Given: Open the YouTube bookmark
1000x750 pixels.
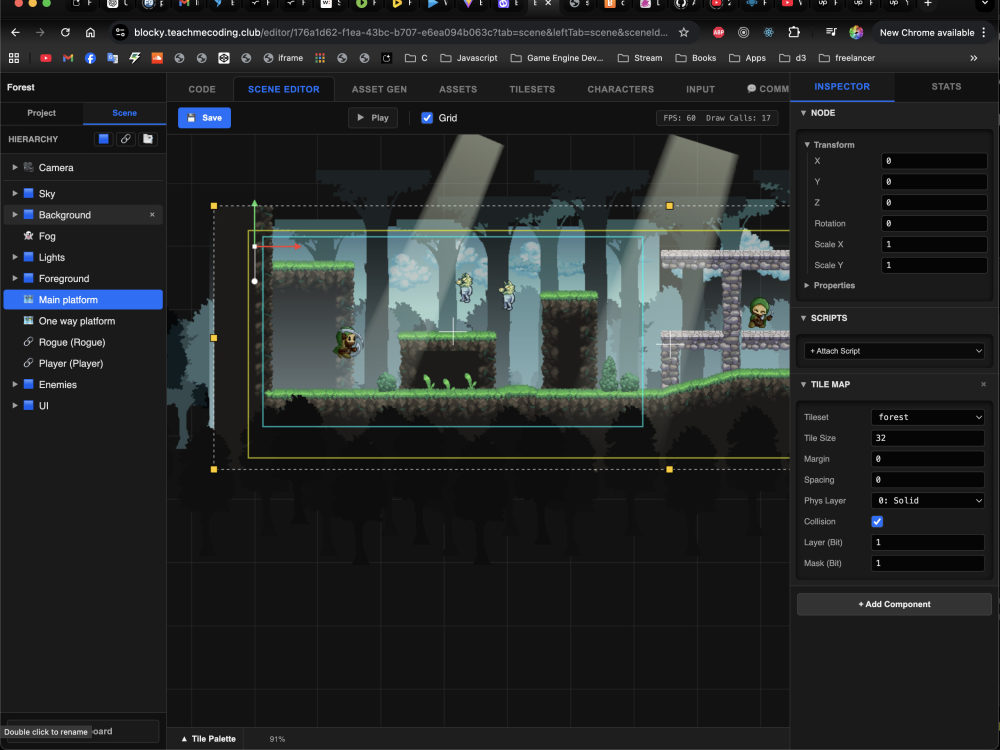Looking at the screenshot, I should [x=46, y=58].
